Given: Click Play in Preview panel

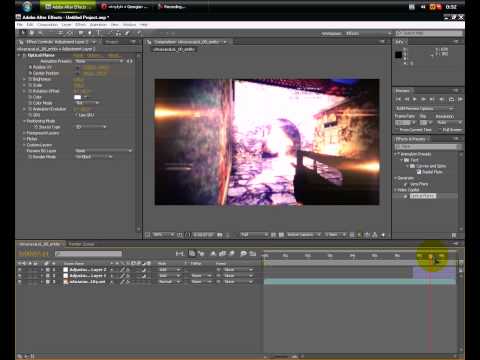Looking at the screenshot, I should 415,99.
